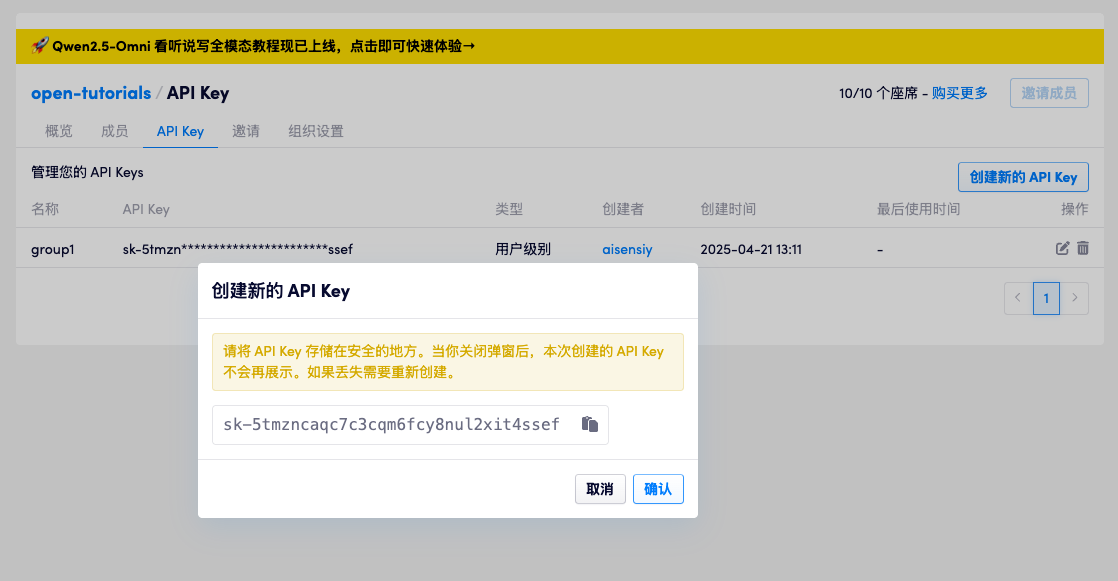The image size is (1118, 581).
Task: Click the 创建新的 API Key button
Action: coord(1023,177)
